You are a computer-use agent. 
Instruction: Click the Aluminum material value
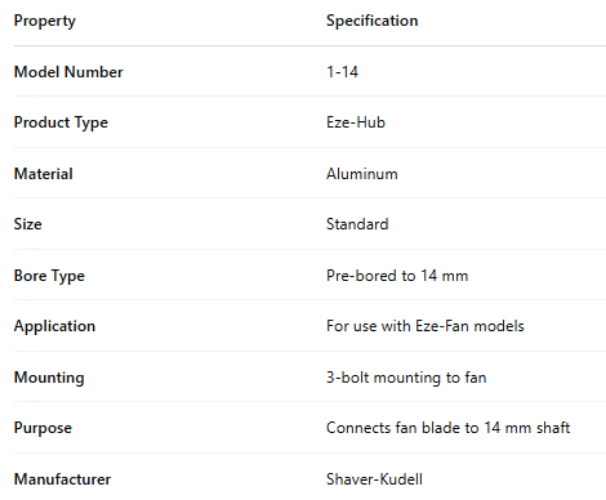(x=362, y=174)
